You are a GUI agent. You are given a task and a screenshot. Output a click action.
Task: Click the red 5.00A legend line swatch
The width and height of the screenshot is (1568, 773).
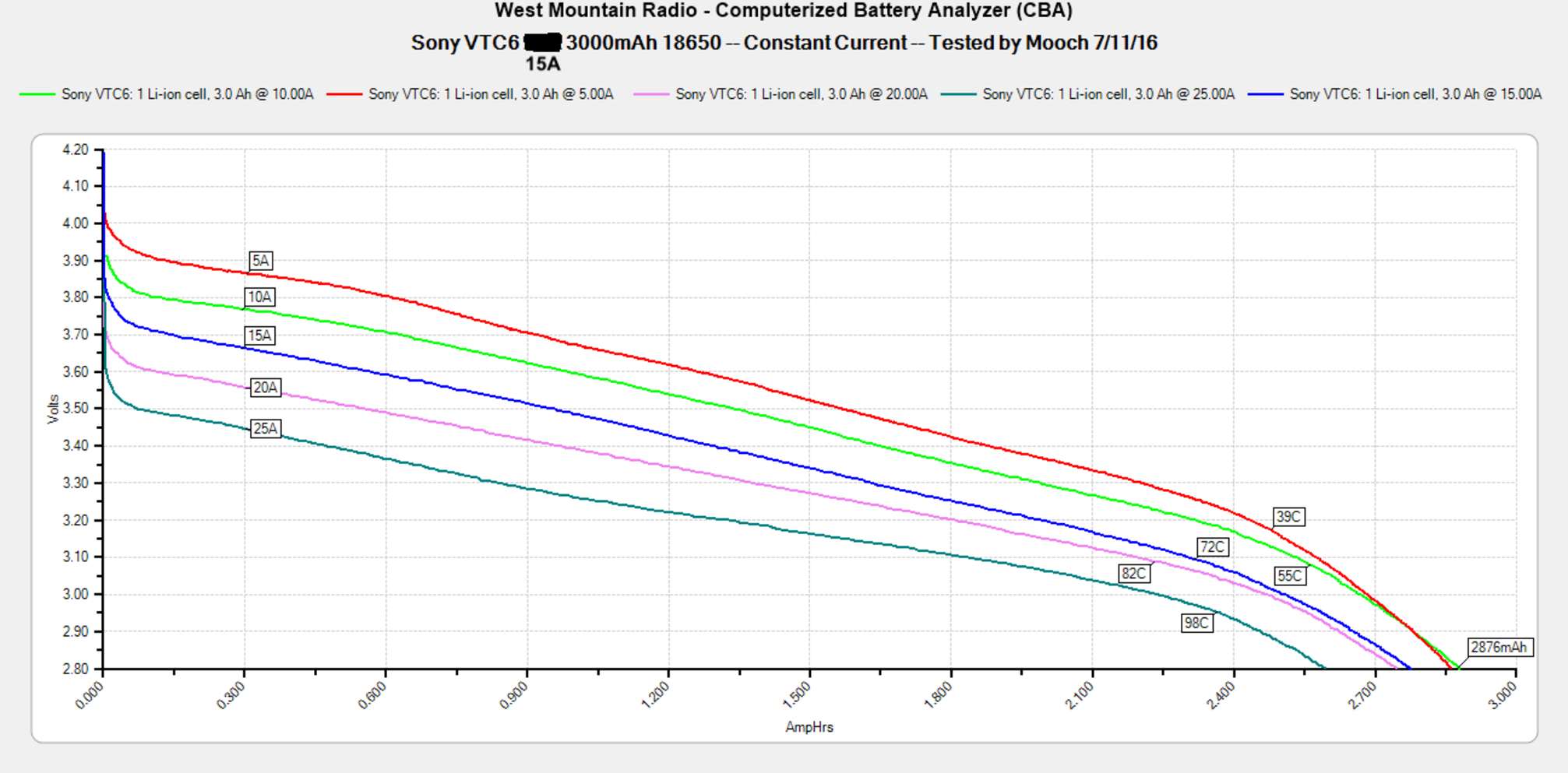pyautogui.click(x=344, y=94)
